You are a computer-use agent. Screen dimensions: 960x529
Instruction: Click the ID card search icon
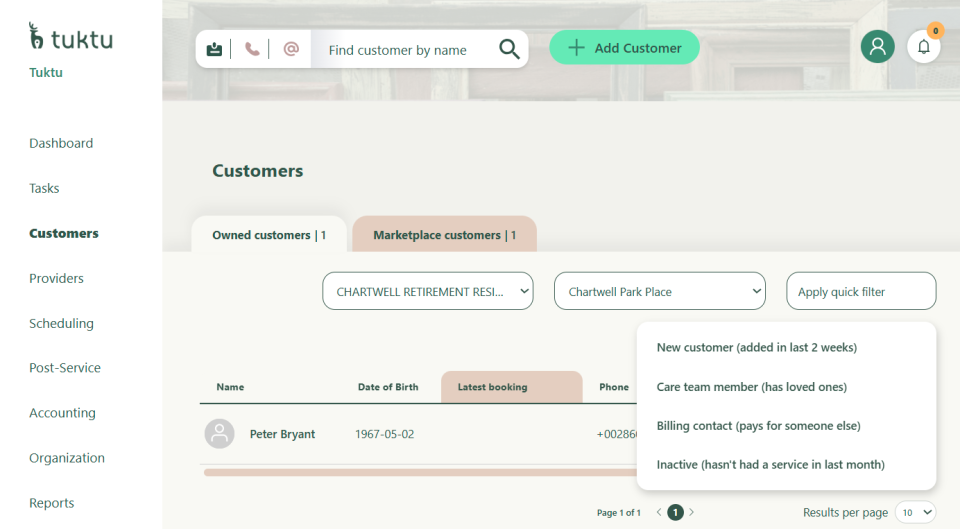click(214, 49)
